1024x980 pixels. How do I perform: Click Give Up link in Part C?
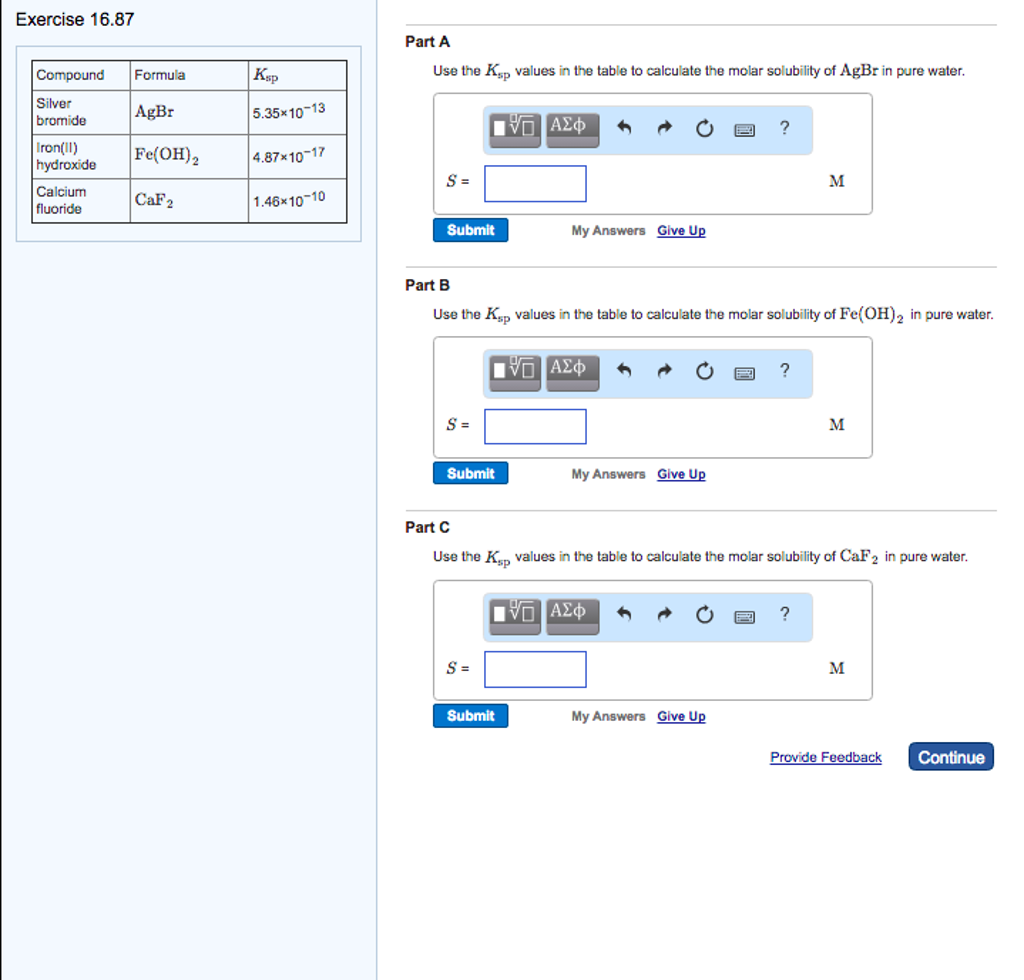(681, 716)
